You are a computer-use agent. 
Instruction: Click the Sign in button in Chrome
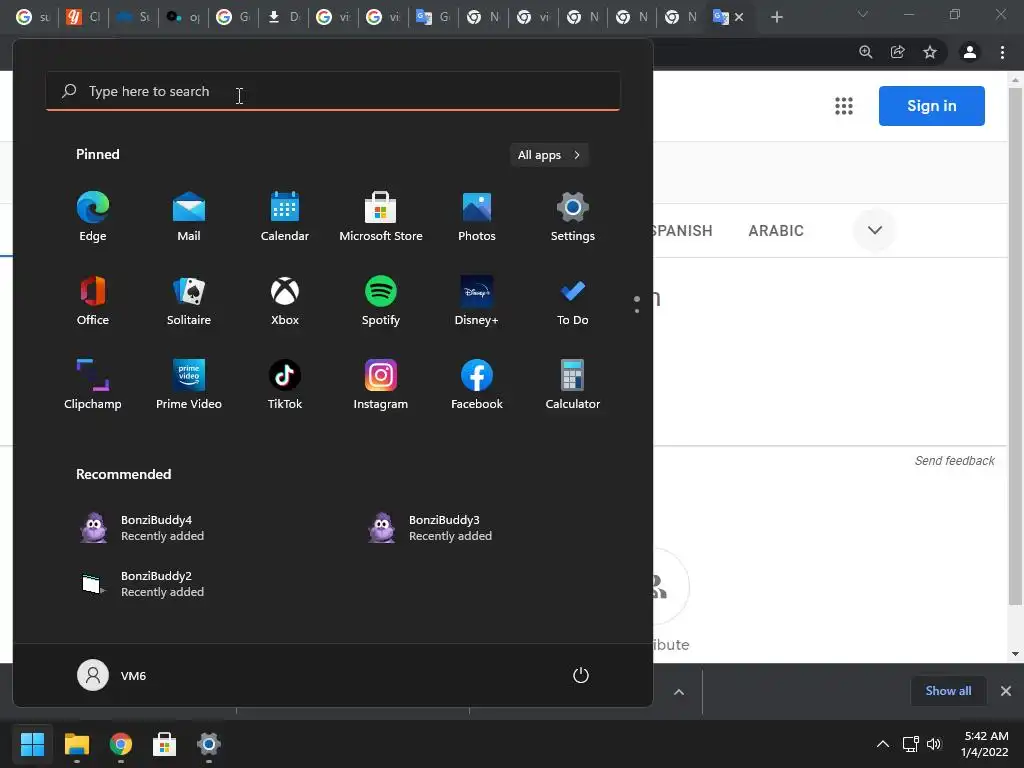931,106
